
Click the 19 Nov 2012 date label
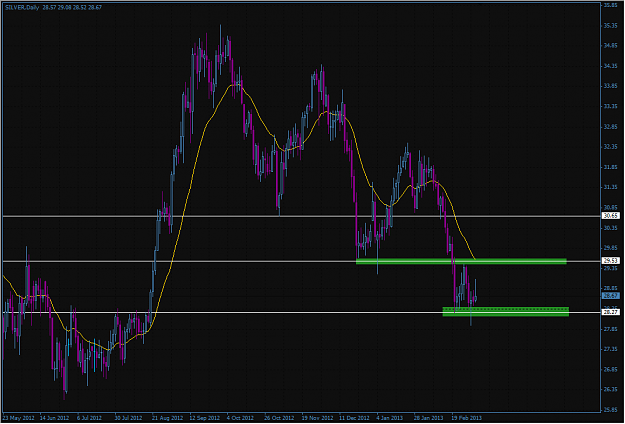tap(317, 418)
